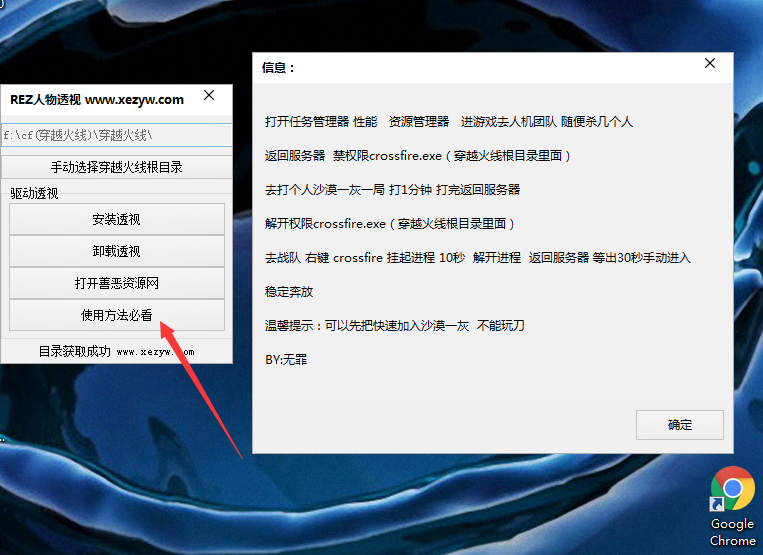Click the 使用方法必看 button

[x=116, y=315]
